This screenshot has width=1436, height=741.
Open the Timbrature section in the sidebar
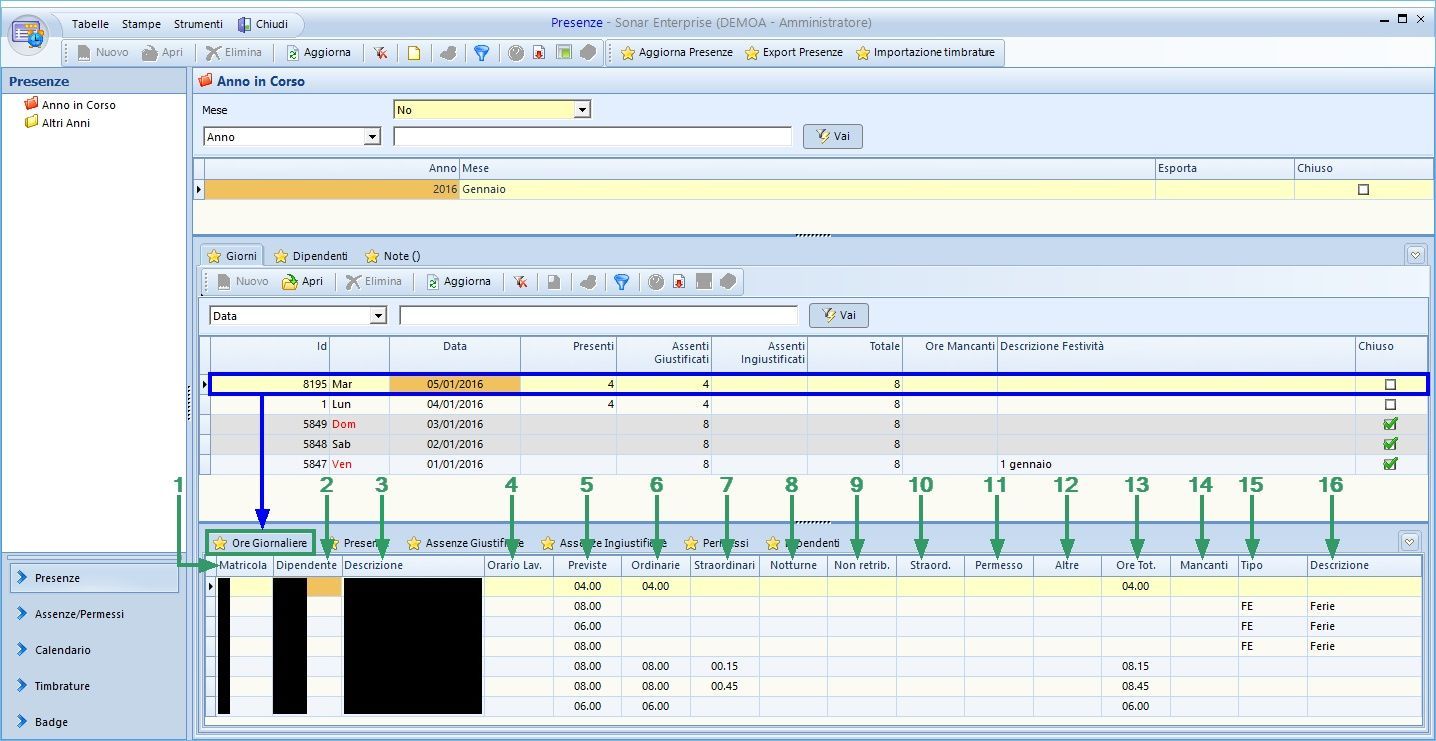[62, 686]
